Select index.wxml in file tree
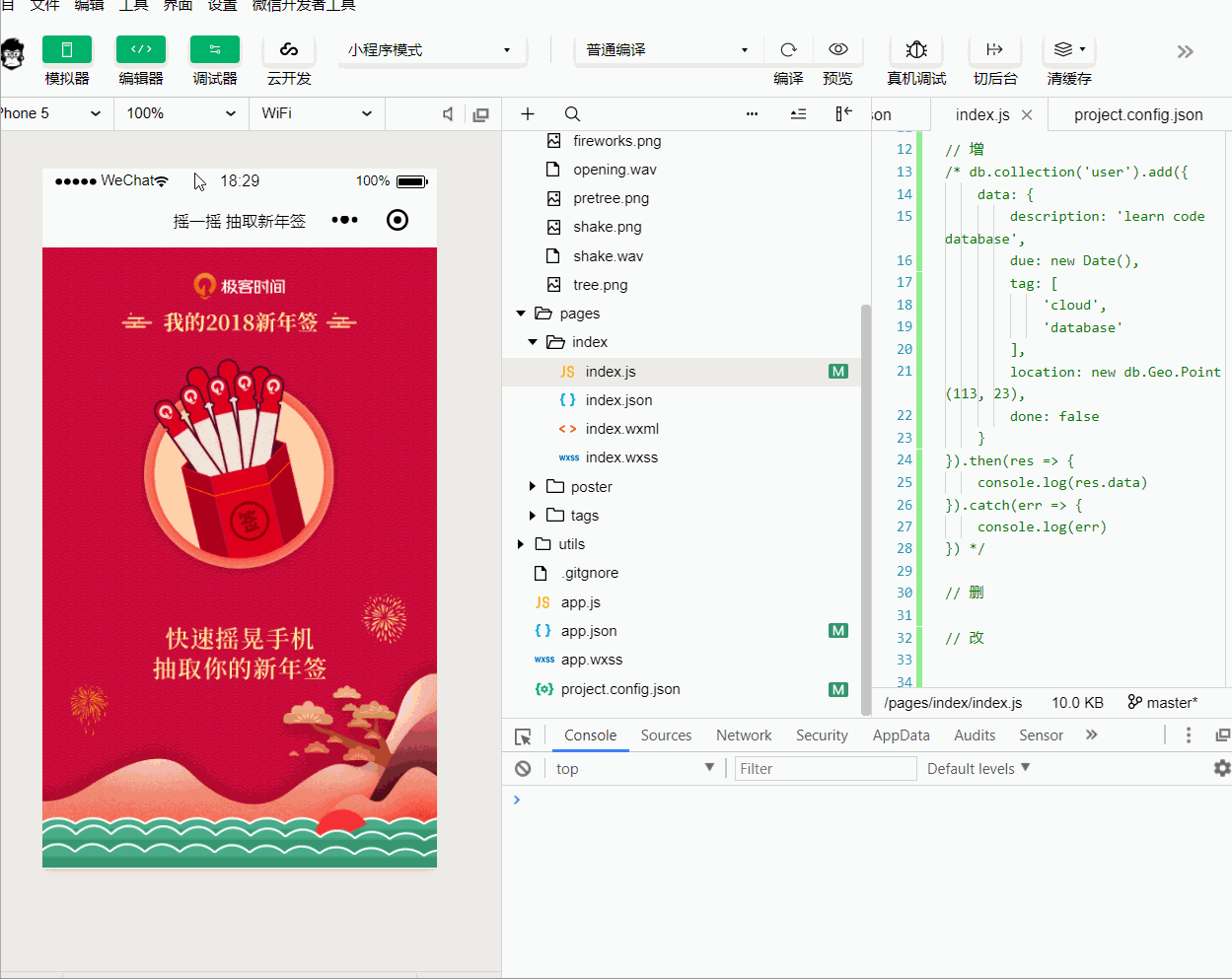The height and width of the screenshot is (979, 1232). coord(621,429)
